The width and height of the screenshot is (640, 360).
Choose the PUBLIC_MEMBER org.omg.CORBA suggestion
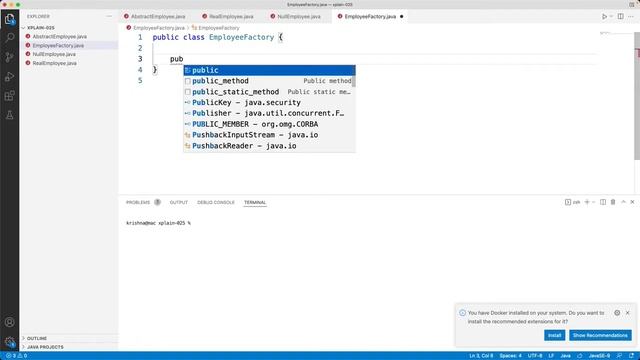point(268,124)
